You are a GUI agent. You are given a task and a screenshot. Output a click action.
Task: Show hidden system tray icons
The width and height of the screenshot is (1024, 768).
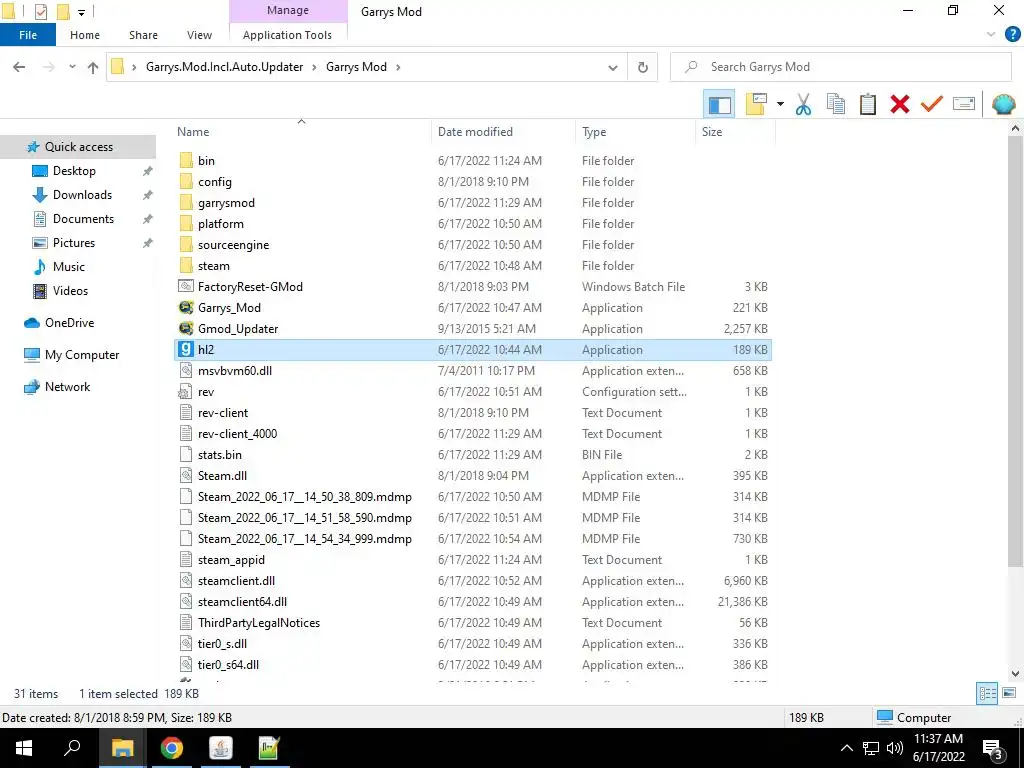[x=846, y=748]
